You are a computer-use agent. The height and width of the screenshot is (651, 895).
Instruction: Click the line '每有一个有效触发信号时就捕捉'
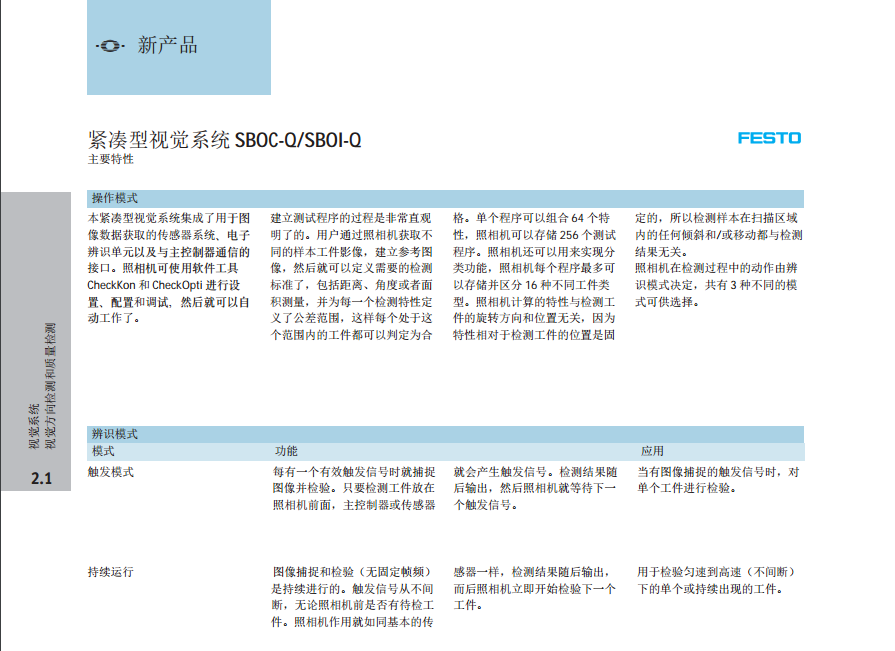[x=354, y=472]
